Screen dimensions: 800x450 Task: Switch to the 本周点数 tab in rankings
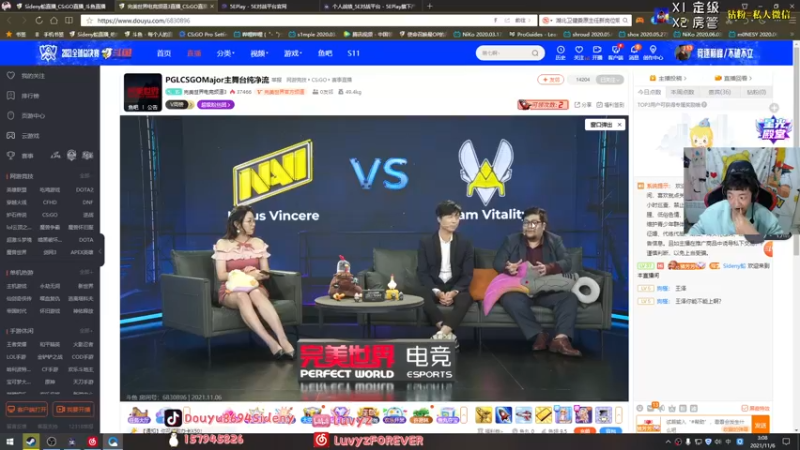(x=683, y=92)
